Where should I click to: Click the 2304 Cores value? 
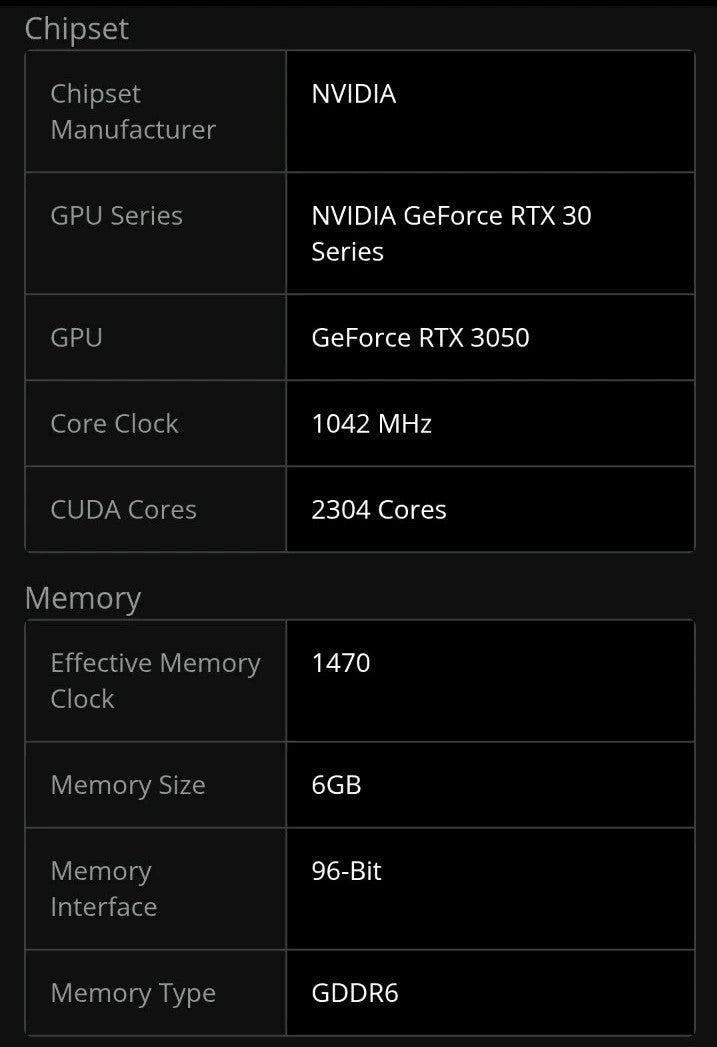(x=379, y=510)
